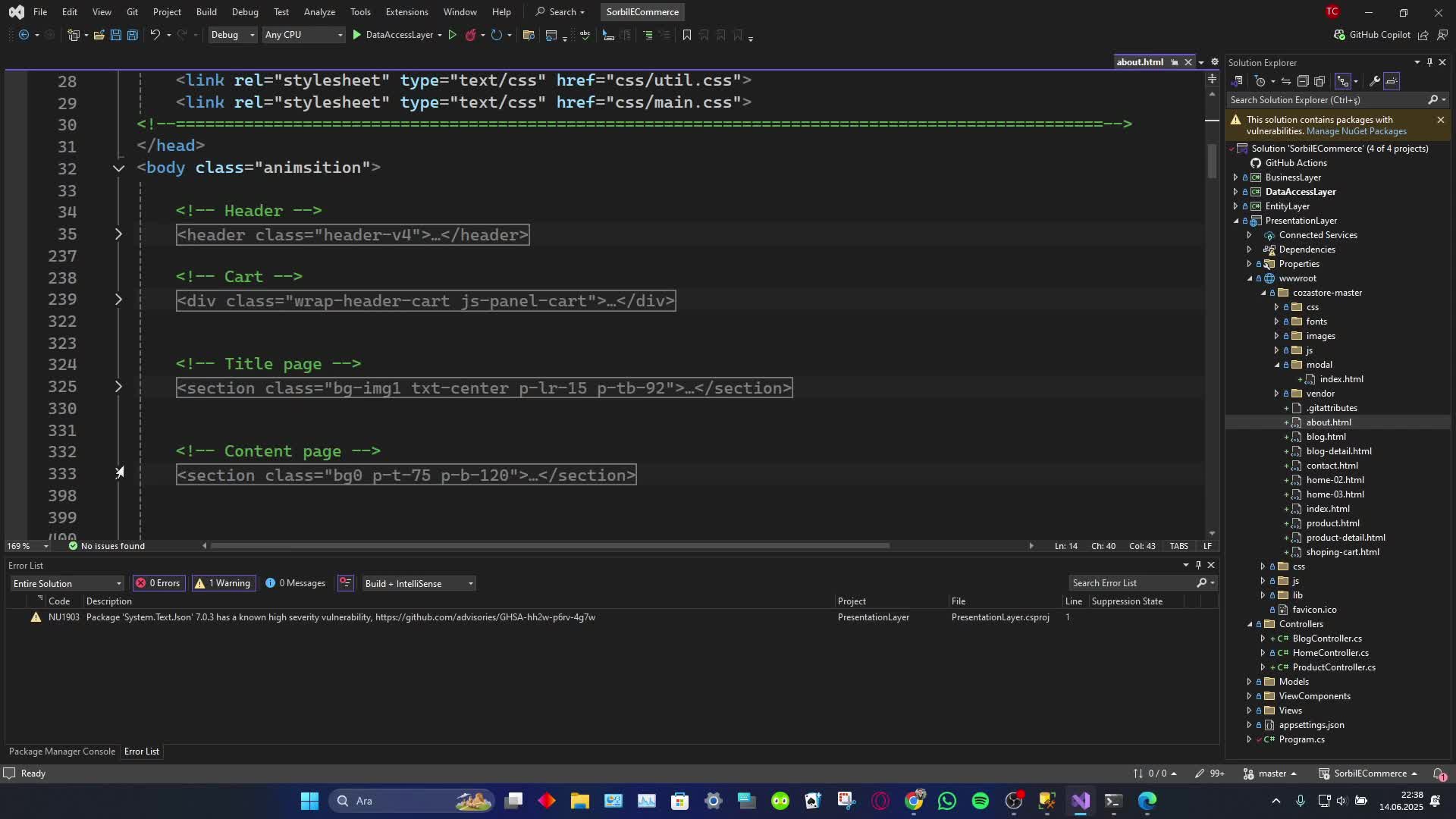The image size is (1456, 819).
Task: Click the clear filter icon in Error List
Action: [345, 583]
